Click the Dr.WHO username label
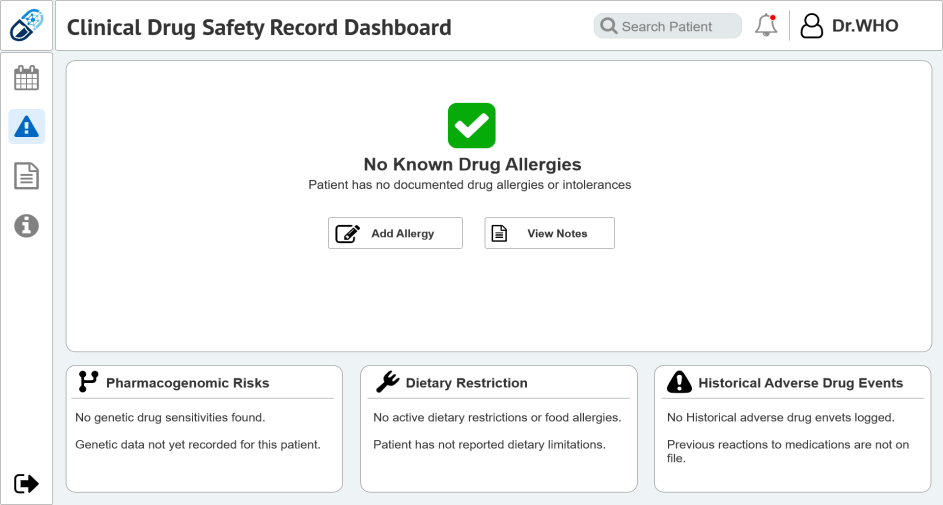The width and height of the screenshot is (943, 505). pos(865,26)
